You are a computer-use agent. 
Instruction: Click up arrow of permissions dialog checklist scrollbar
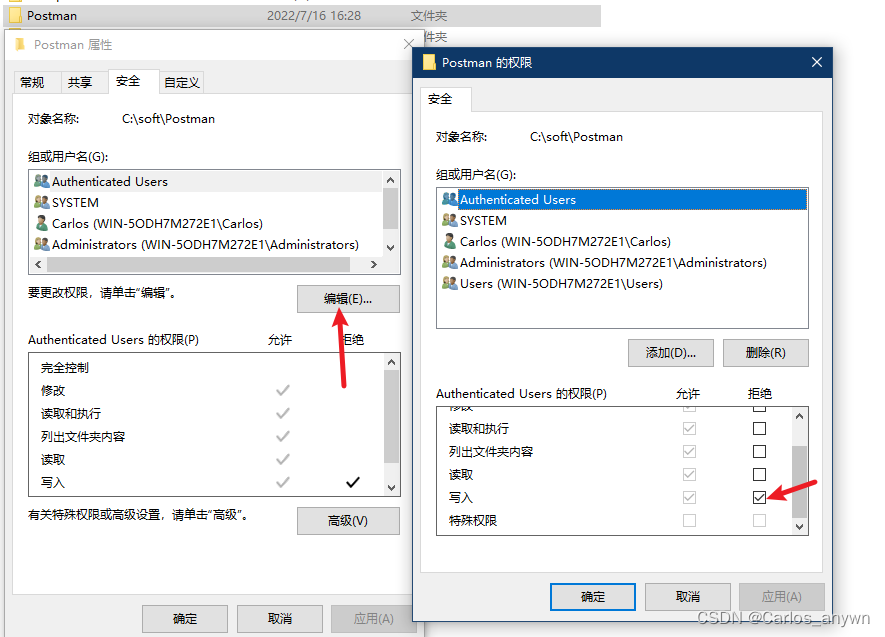(799, 416)
